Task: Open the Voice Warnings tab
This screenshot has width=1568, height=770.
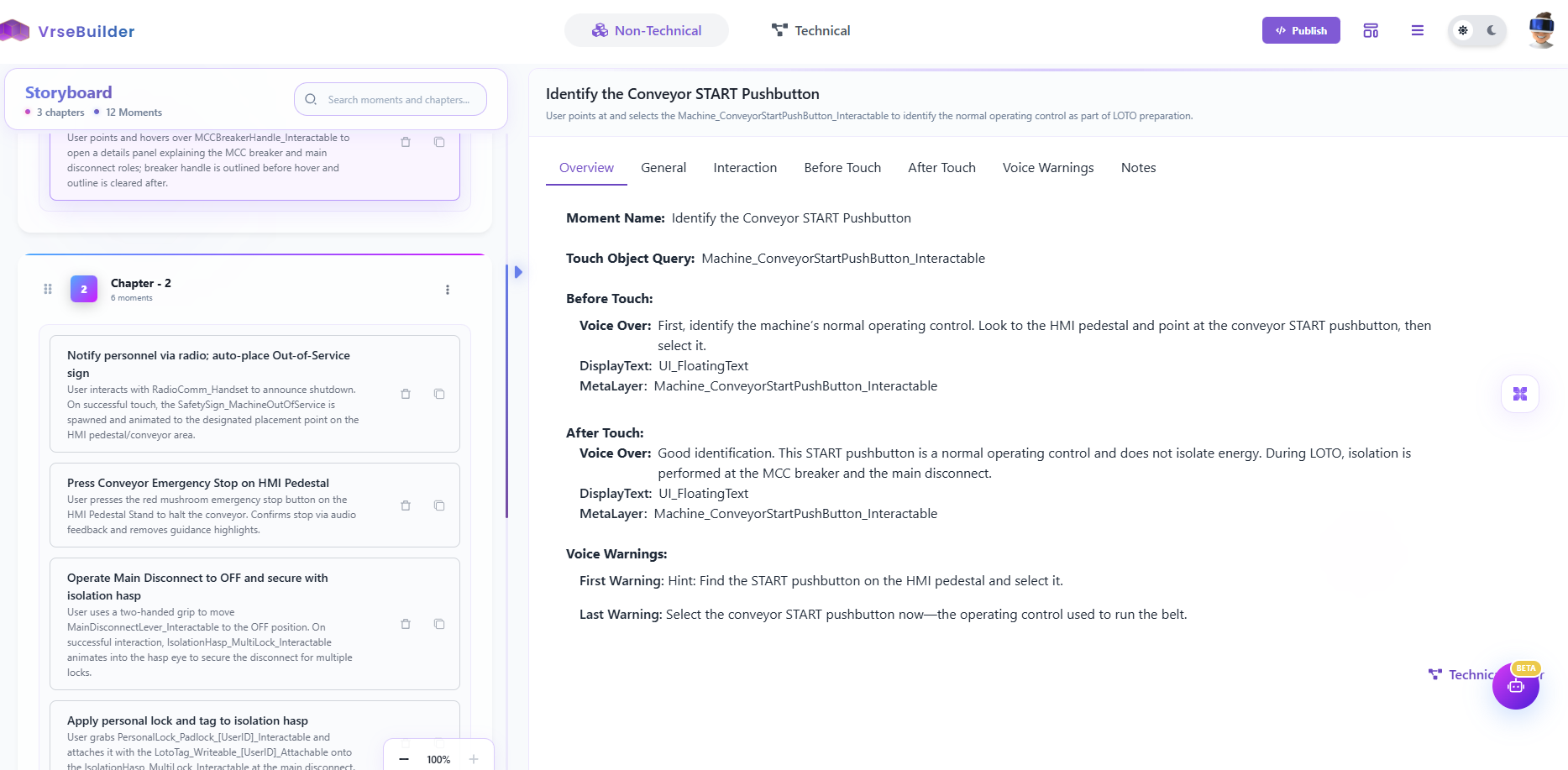Action: coord(1048,168)
